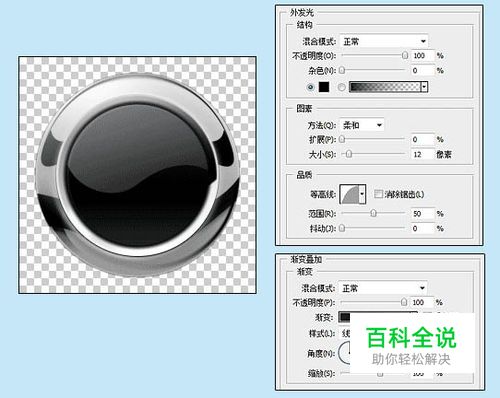Open the outer glow 混合模式 dropdown

[384, 42]
